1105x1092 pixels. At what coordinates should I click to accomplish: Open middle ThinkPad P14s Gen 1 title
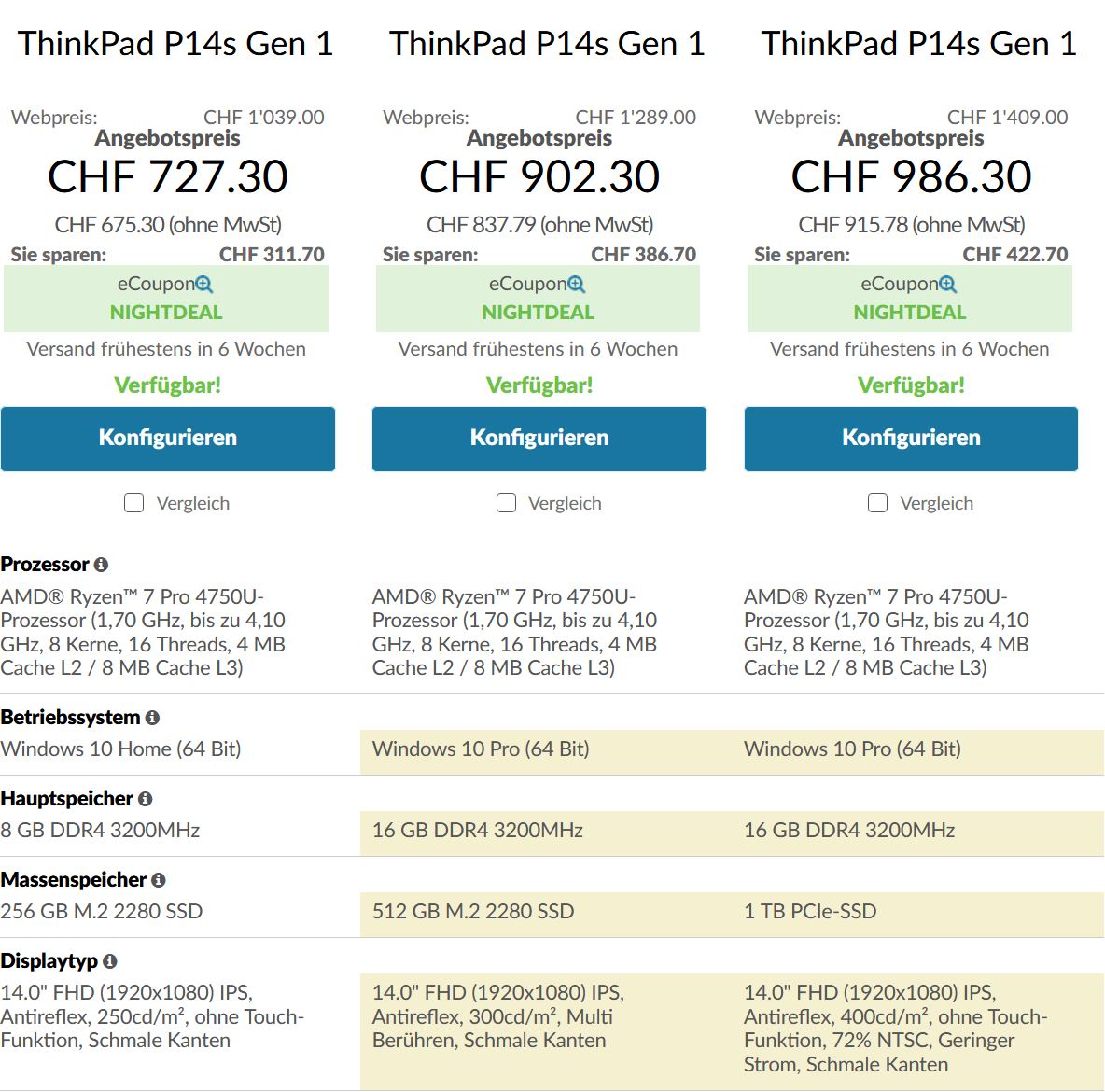(547, 44)
